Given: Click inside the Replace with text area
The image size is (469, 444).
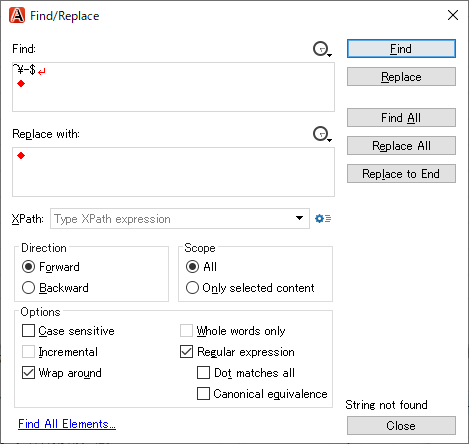Looking at the screenshot, I should (x=173, y=172).
